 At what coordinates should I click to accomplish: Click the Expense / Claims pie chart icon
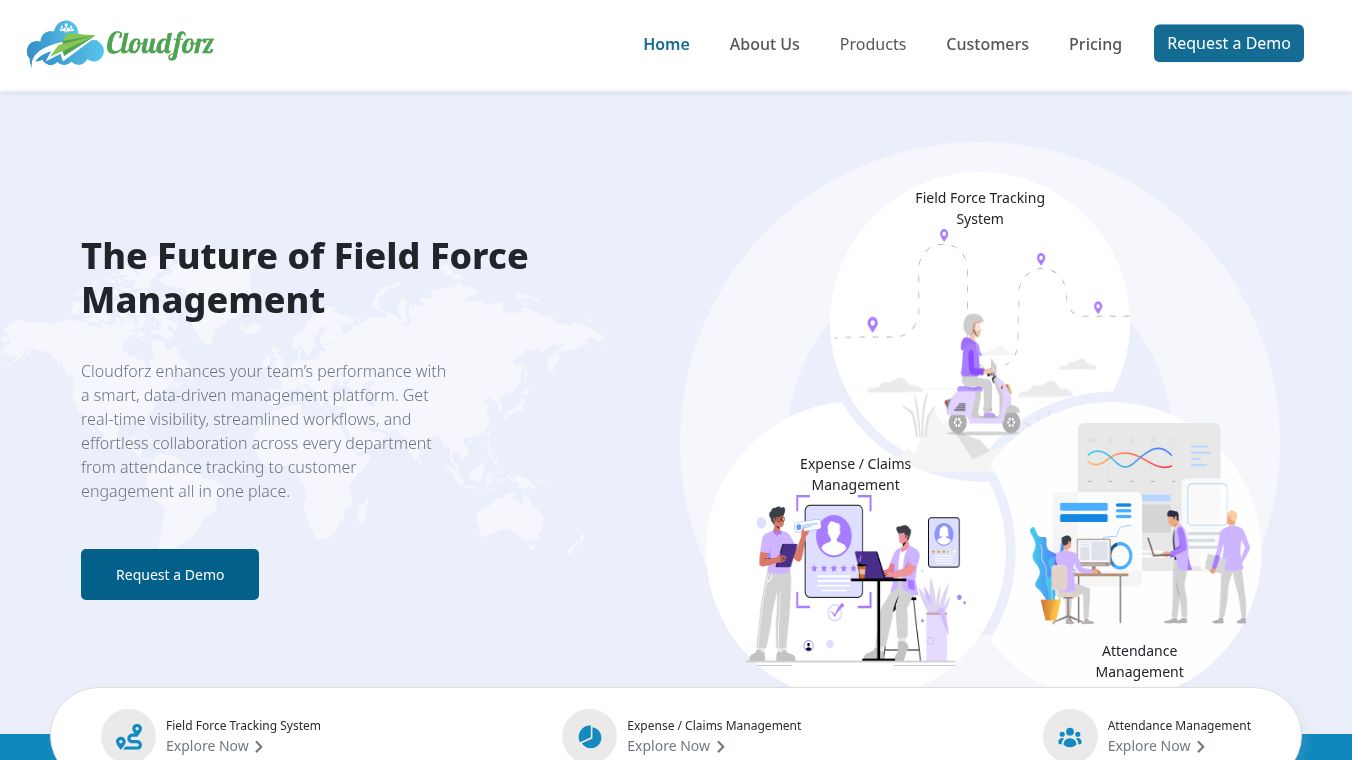click(590, 737)
